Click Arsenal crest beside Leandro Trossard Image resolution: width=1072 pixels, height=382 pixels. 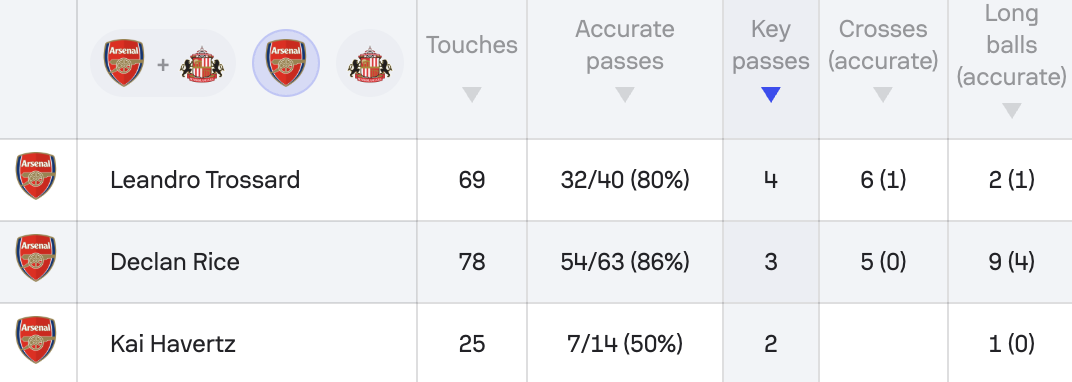[x=36, y=176]
